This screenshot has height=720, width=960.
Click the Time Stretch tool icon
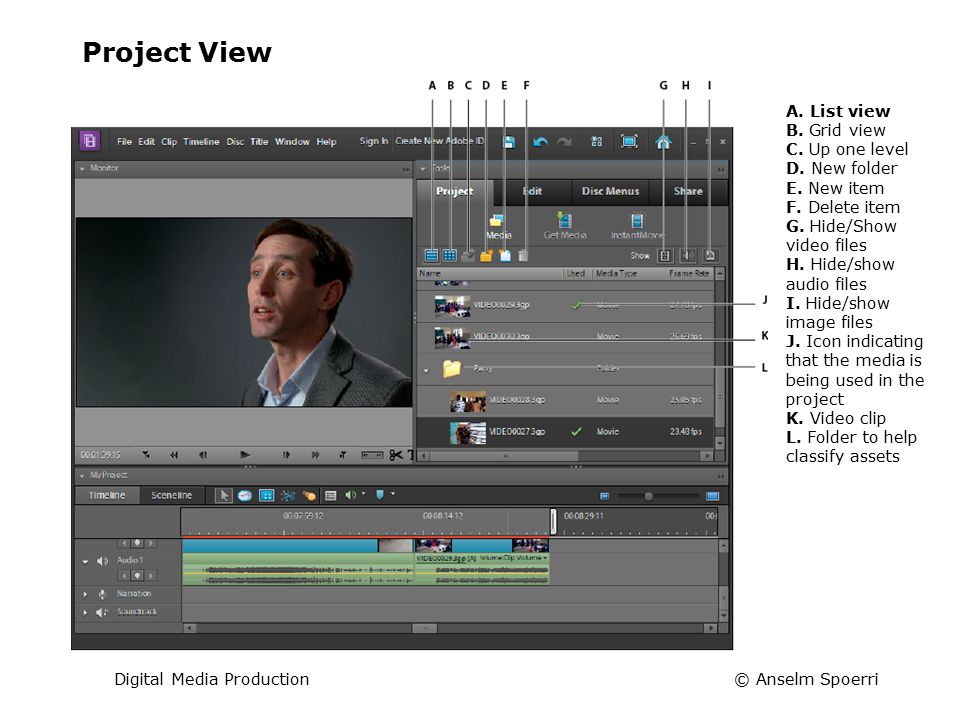tap(245, 495)
